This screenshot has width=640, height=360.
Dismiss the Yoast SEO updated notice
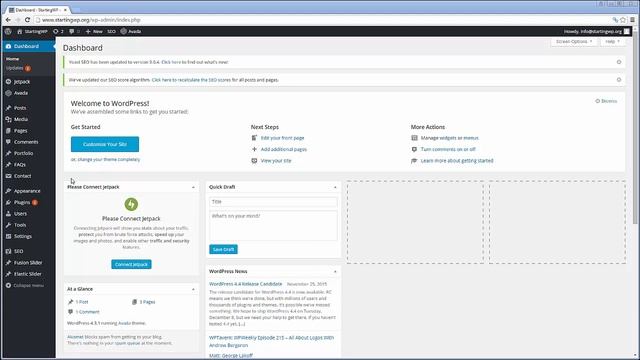619,62
